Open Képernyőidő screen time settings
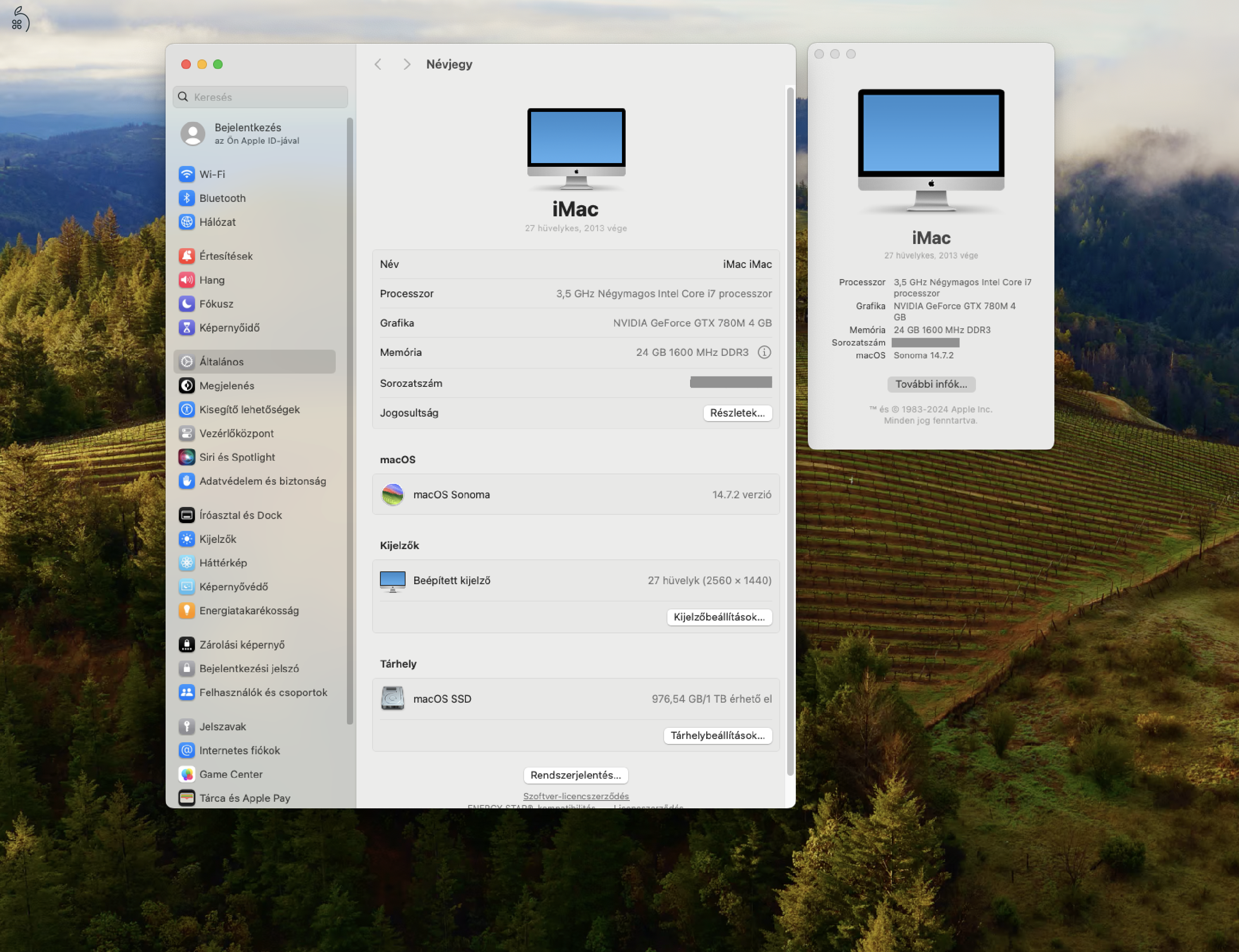The image size is (1239, 952). click(x=254, y=327)
